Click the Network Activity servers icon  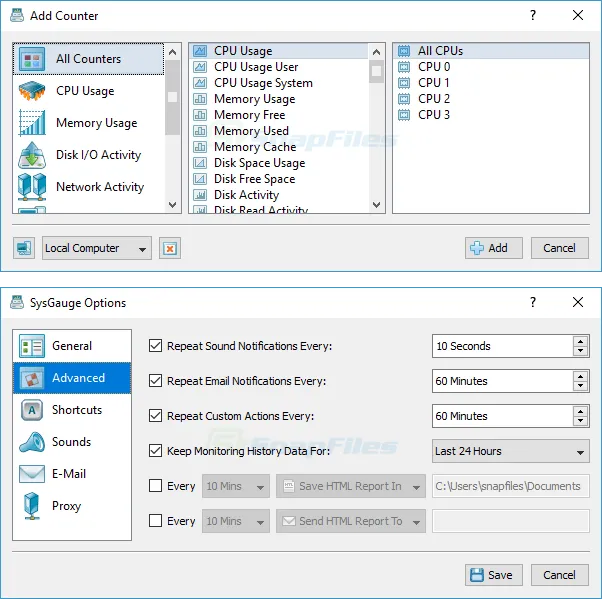click(32, 187)
